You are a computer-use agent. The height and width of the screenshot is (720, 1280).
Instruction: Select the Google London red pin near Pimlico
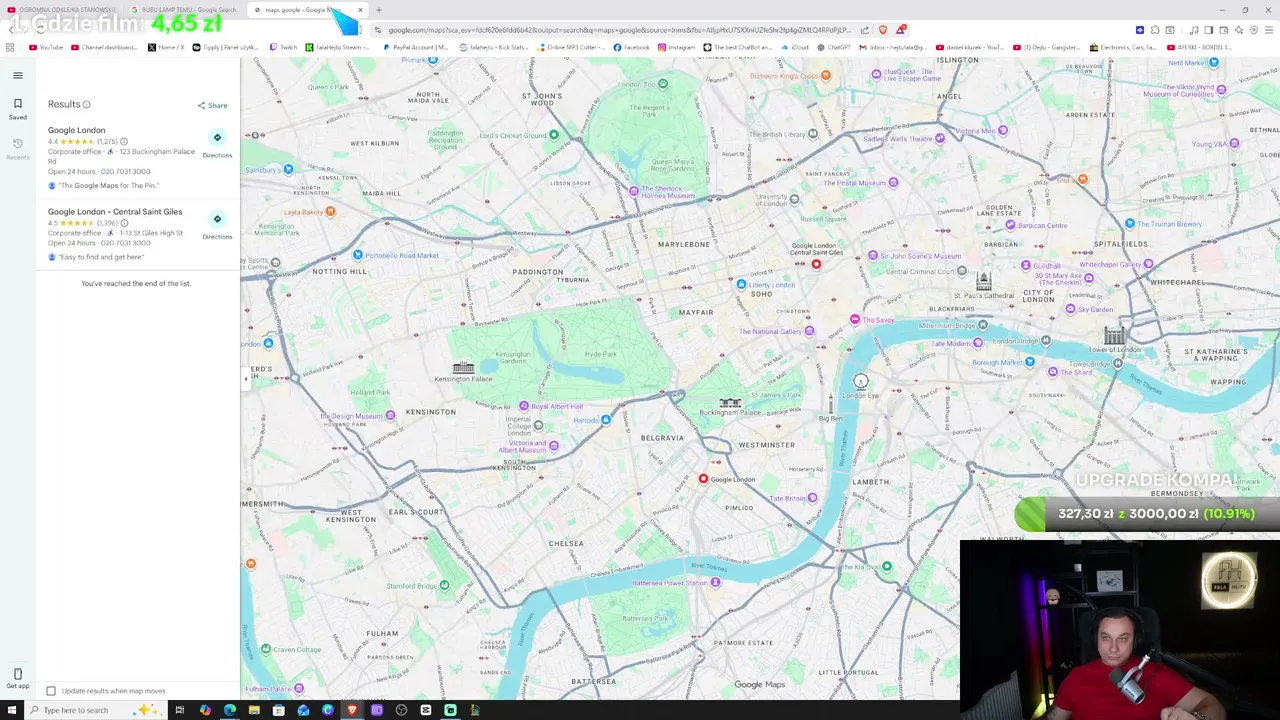click(x=703, y=479)
